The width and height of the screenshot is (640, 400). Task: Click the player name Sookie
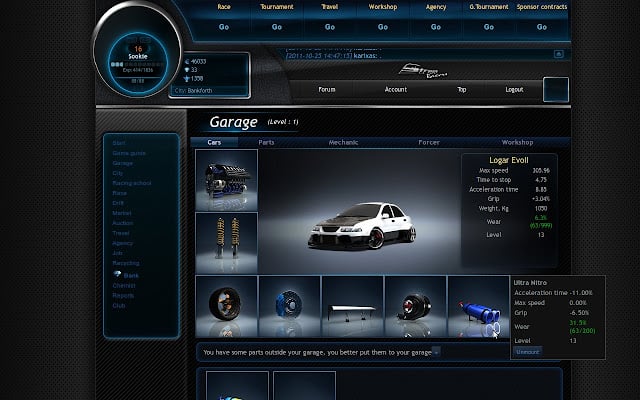(138, 57)
